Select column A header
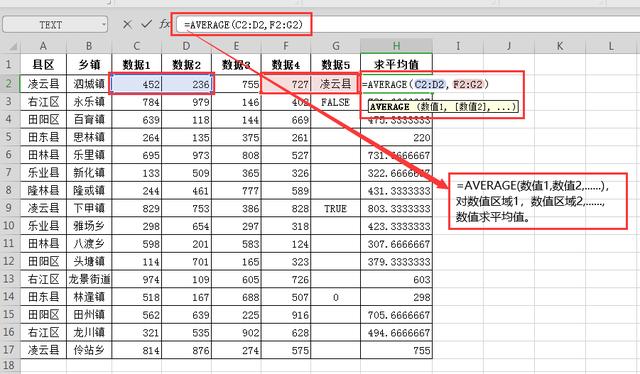Screen dimensions: 640x374 [x=43, y=46]
